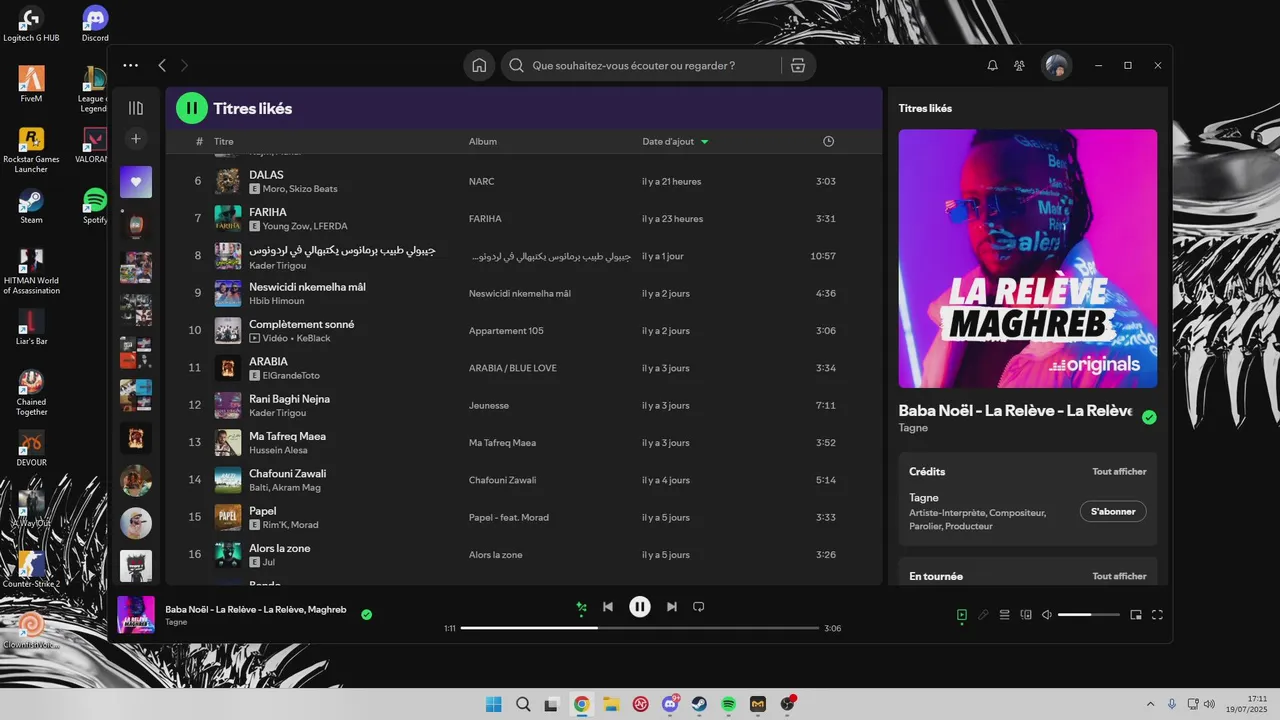Image resolution: width=1280 pixels, height=720 pixels.
Task: Click the Home icon in the top bar
Action: pos(479,66)
